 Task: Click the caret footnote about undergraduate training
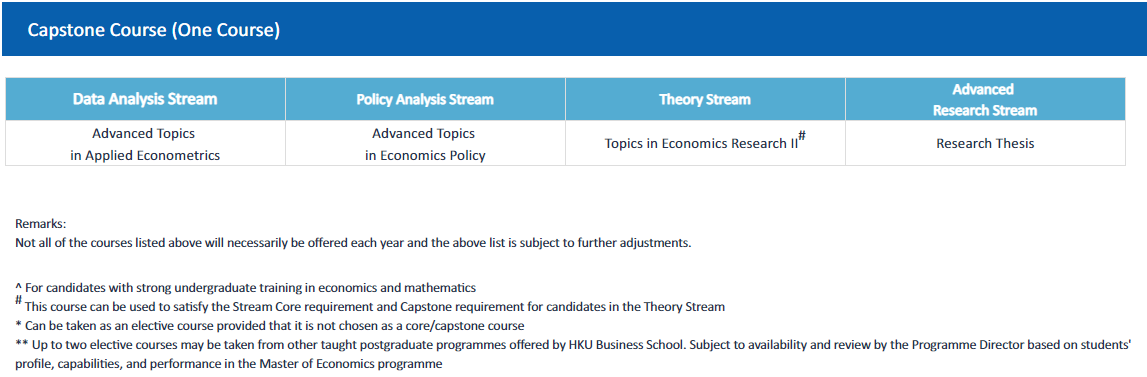(x=246, y=288)
